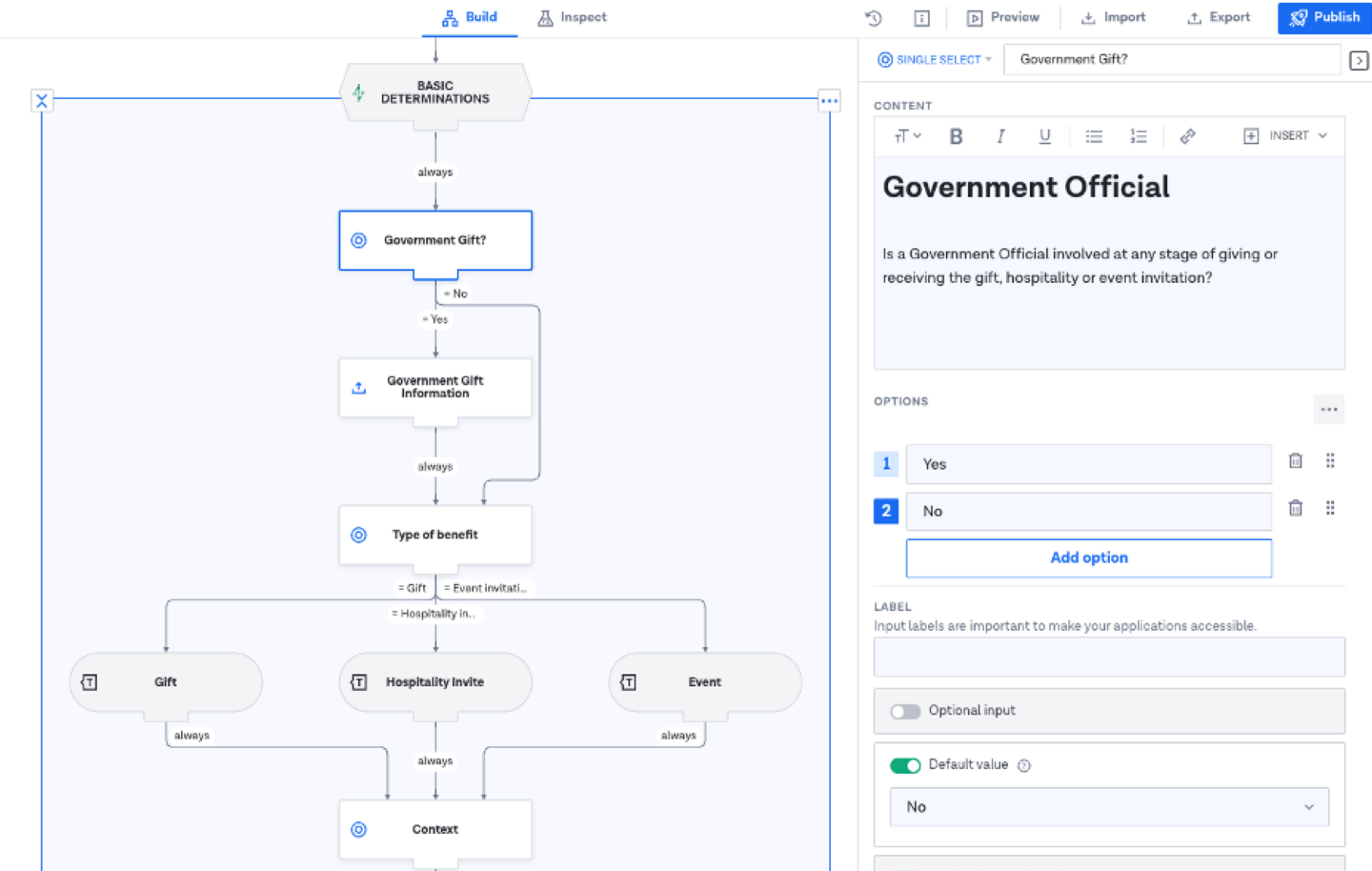The height and width of the screenshot is (871, 1372).
Task: Delete the No option
Action: [1295, 508]
